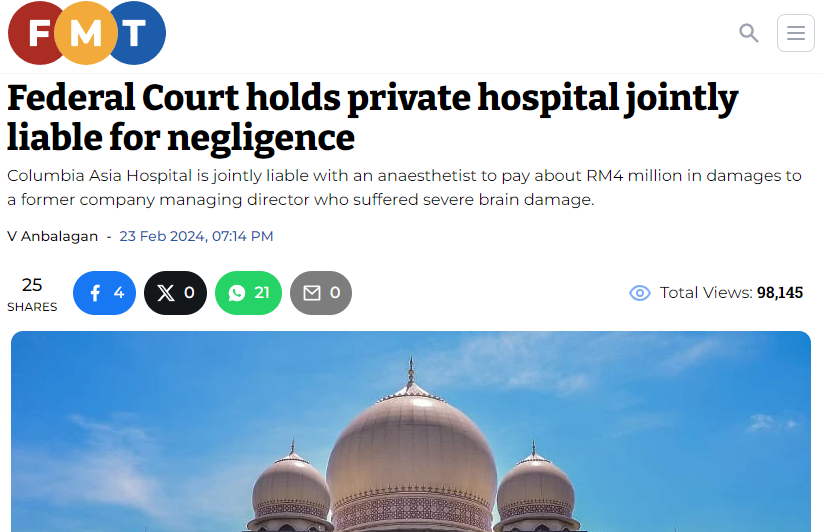Click the blue T circle of logo
The height and width of the screenshot is (532, 822).
click(139, 33)
